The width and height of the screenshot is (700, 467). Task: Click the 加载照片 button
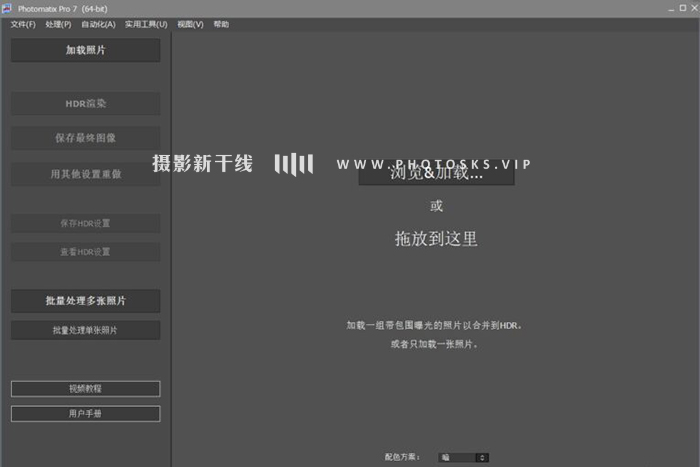[x=86, y=50]
